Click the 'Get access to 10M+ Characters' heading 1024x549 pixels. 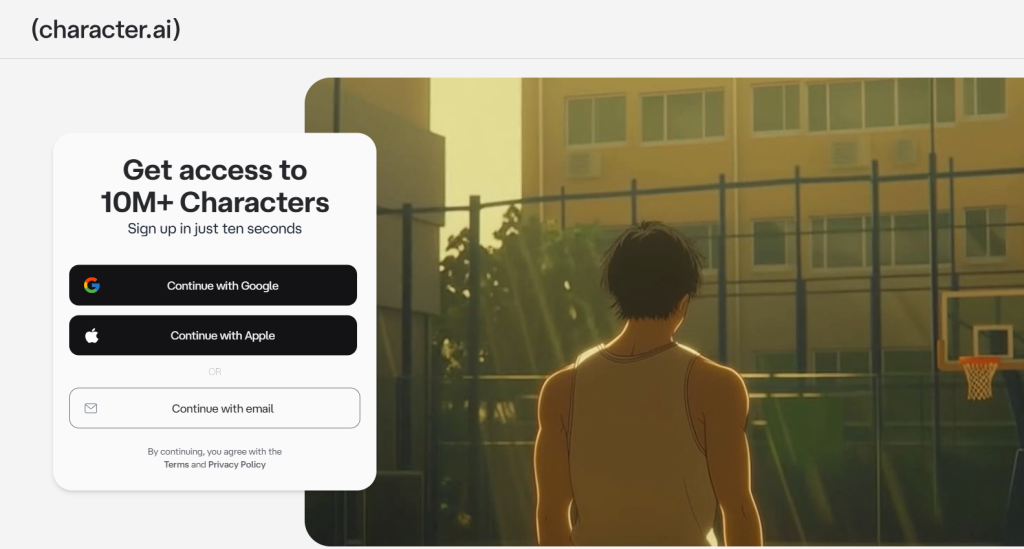coord(215,186)
